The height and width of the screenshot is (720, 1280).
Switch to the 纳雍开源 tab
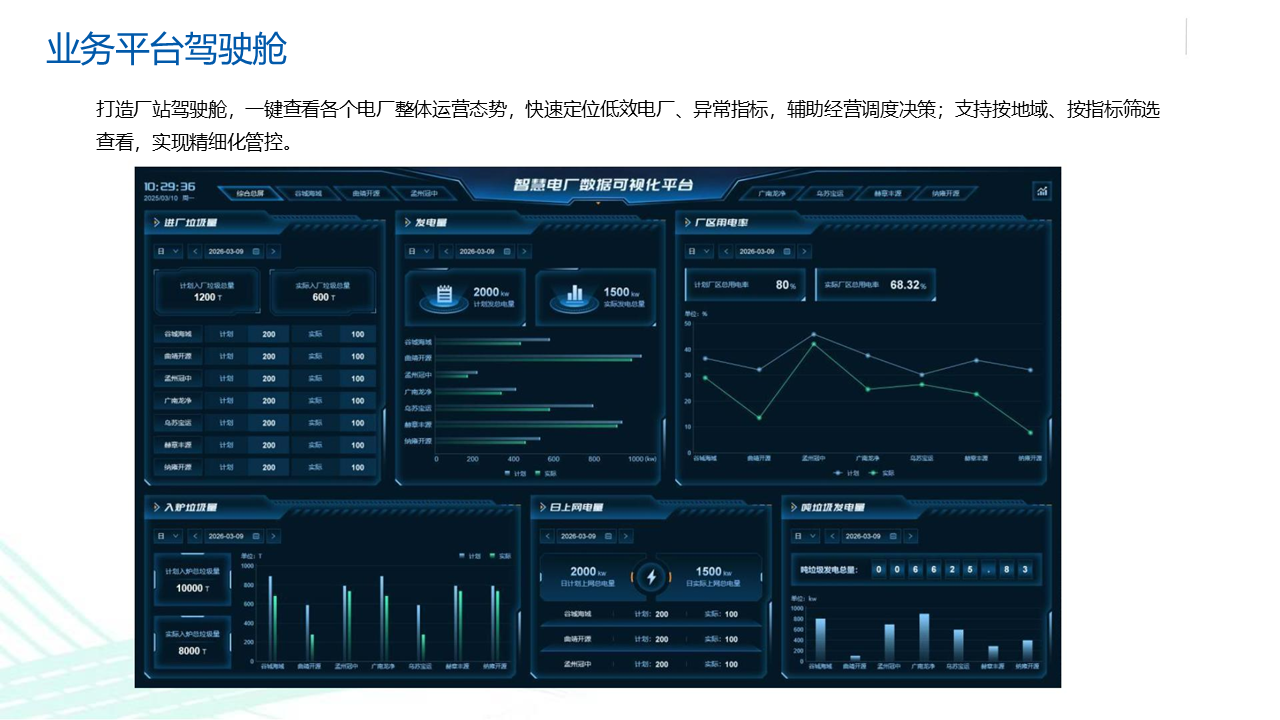(x=944, y=193)
